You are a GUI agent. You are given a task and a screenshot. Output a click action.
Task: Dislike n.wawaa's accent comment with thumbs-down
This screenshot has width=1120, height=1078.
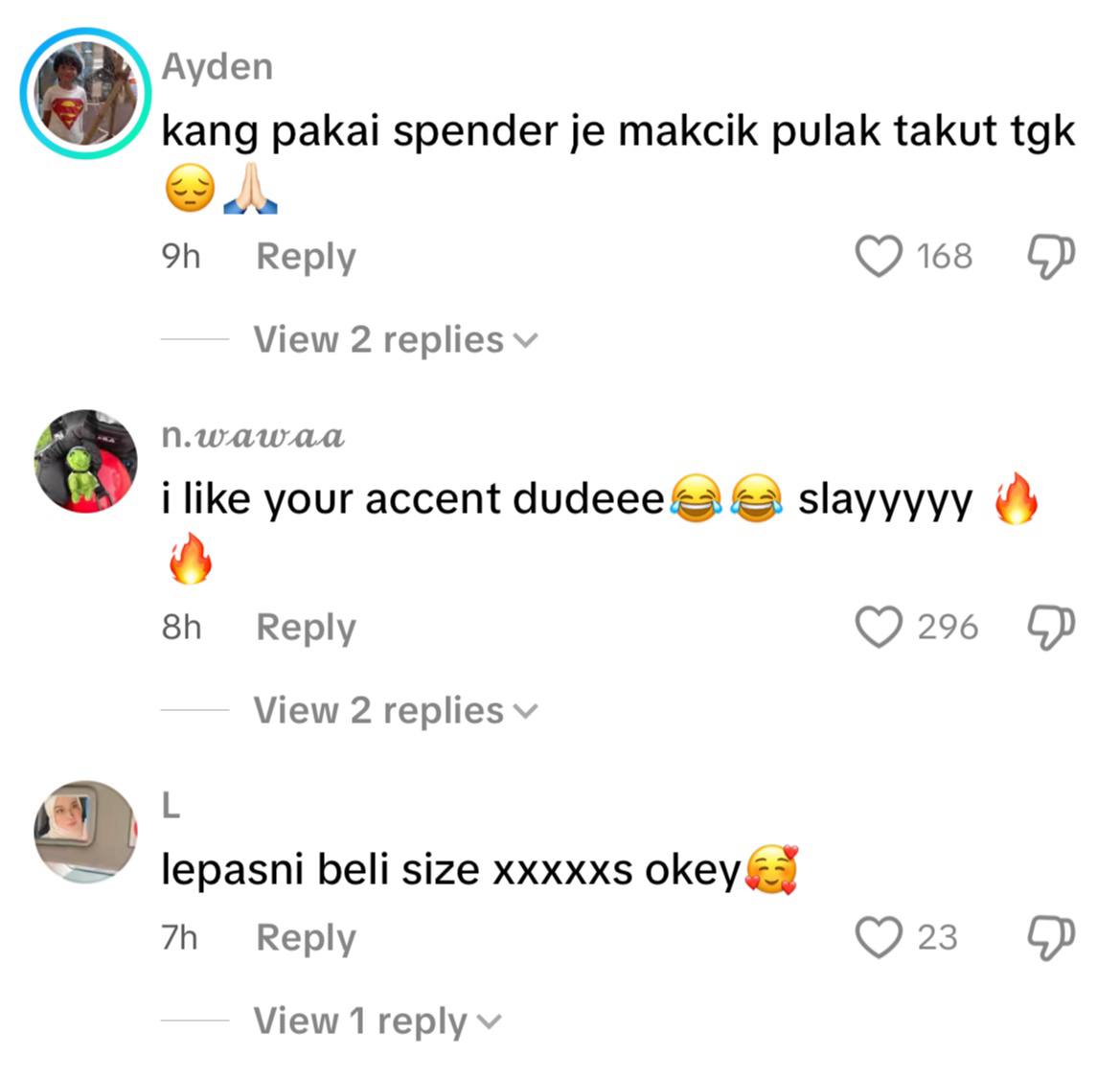[1051, 628]
